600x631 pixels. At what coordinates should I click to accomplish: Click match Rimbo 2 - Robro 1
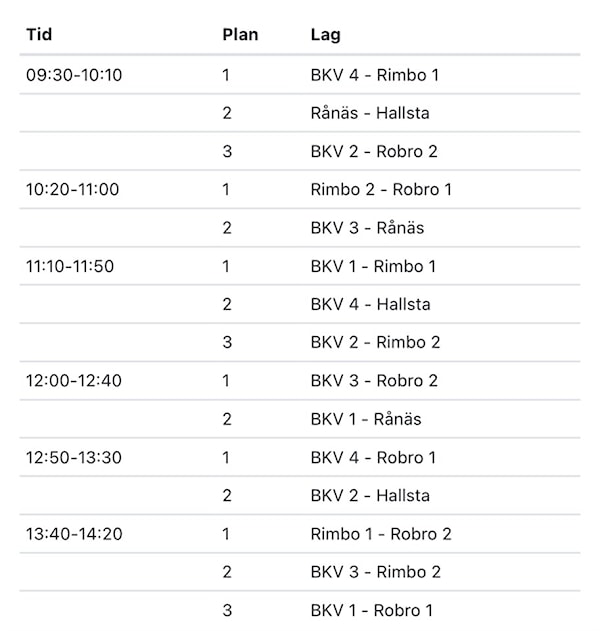[381, 190]
